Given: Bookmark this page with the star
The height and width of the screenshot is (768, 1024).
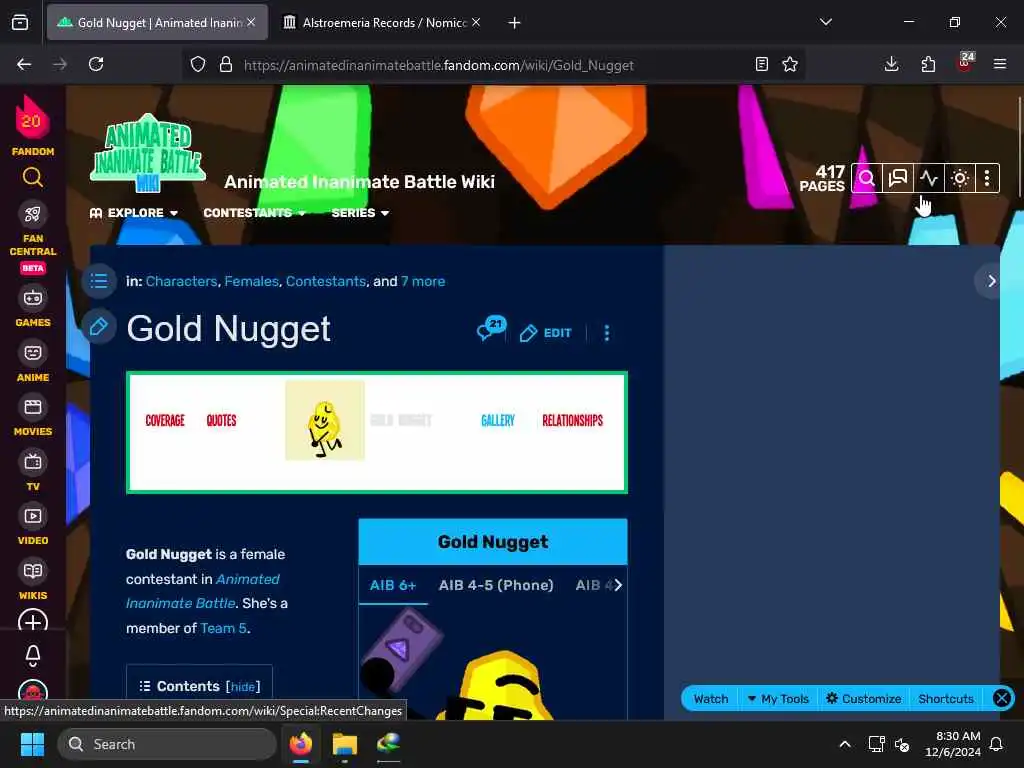Looking at the screenshot, I should tap(790, 65).
